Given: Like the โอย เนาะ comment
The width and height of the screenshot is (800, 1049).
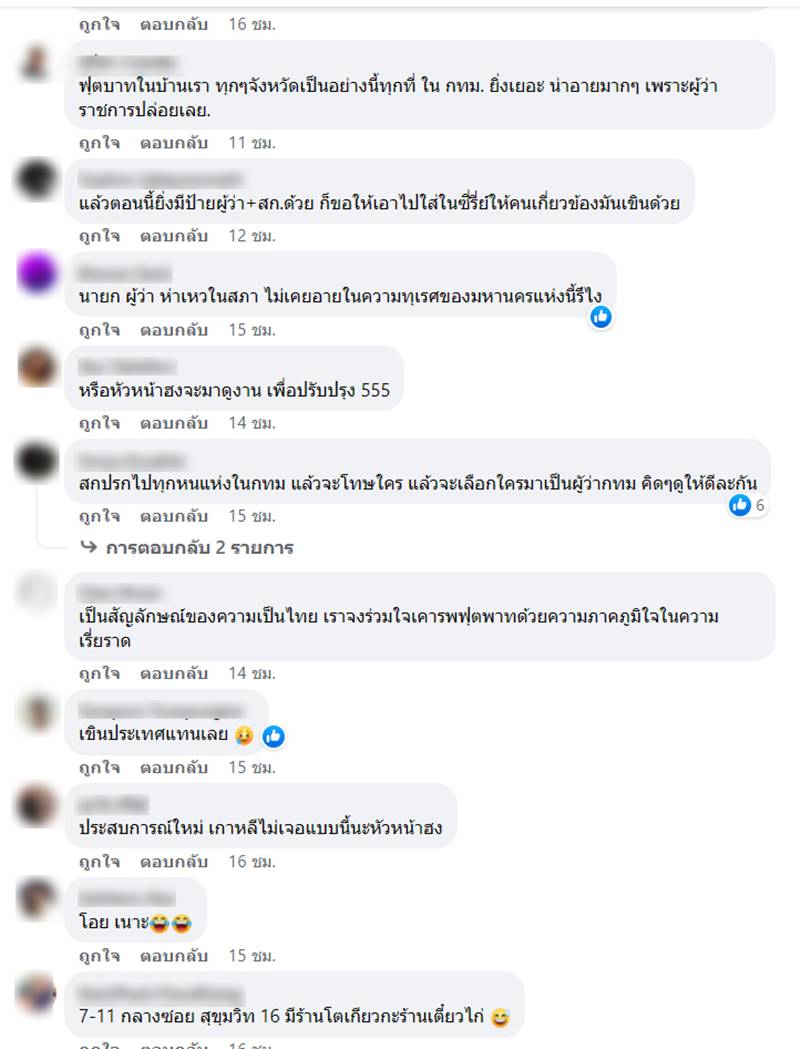Looking at the screenshot, I should pyautogui.click(x=99, y=955).
